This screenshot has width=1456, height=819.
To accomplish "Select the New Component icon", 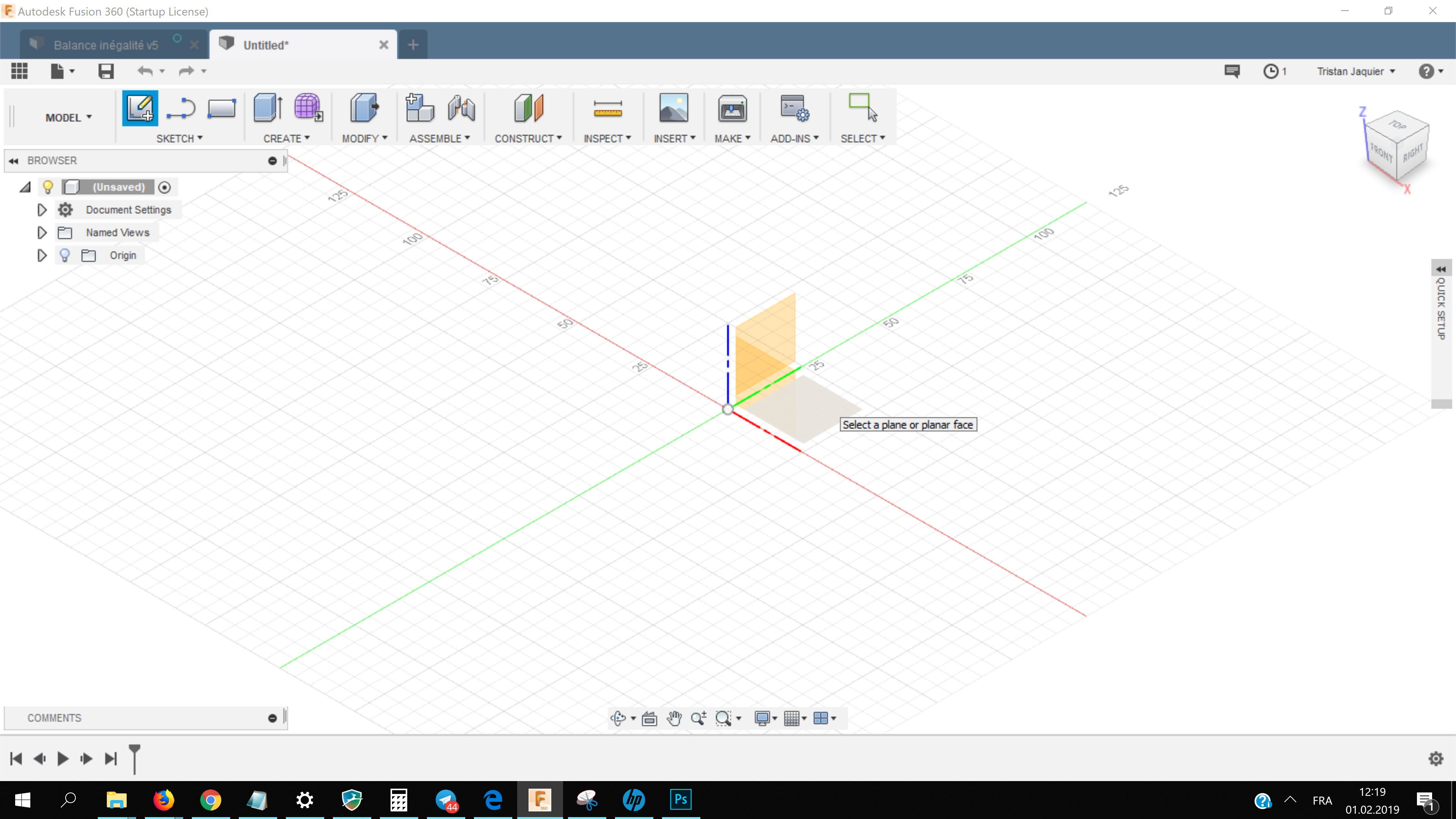I will tap(419, 107).
